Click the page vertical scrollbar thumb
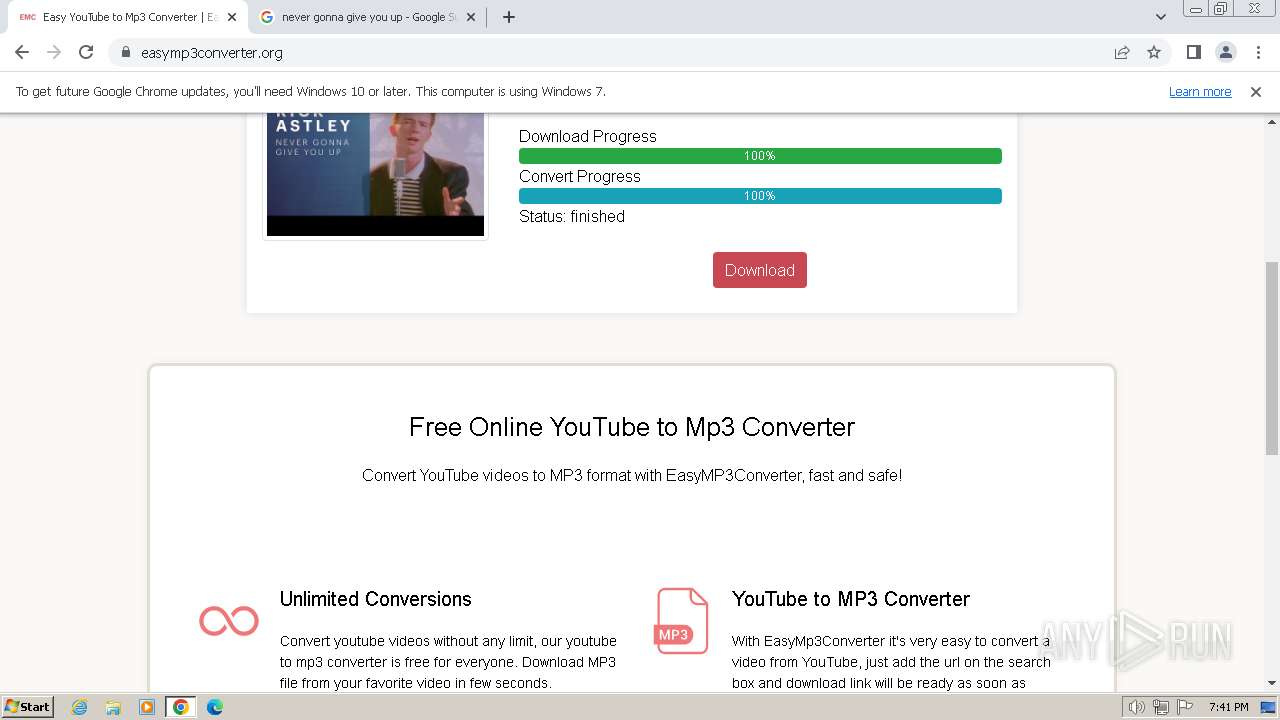Screen dimensions: 1280x720 [x=1272, y=357]
